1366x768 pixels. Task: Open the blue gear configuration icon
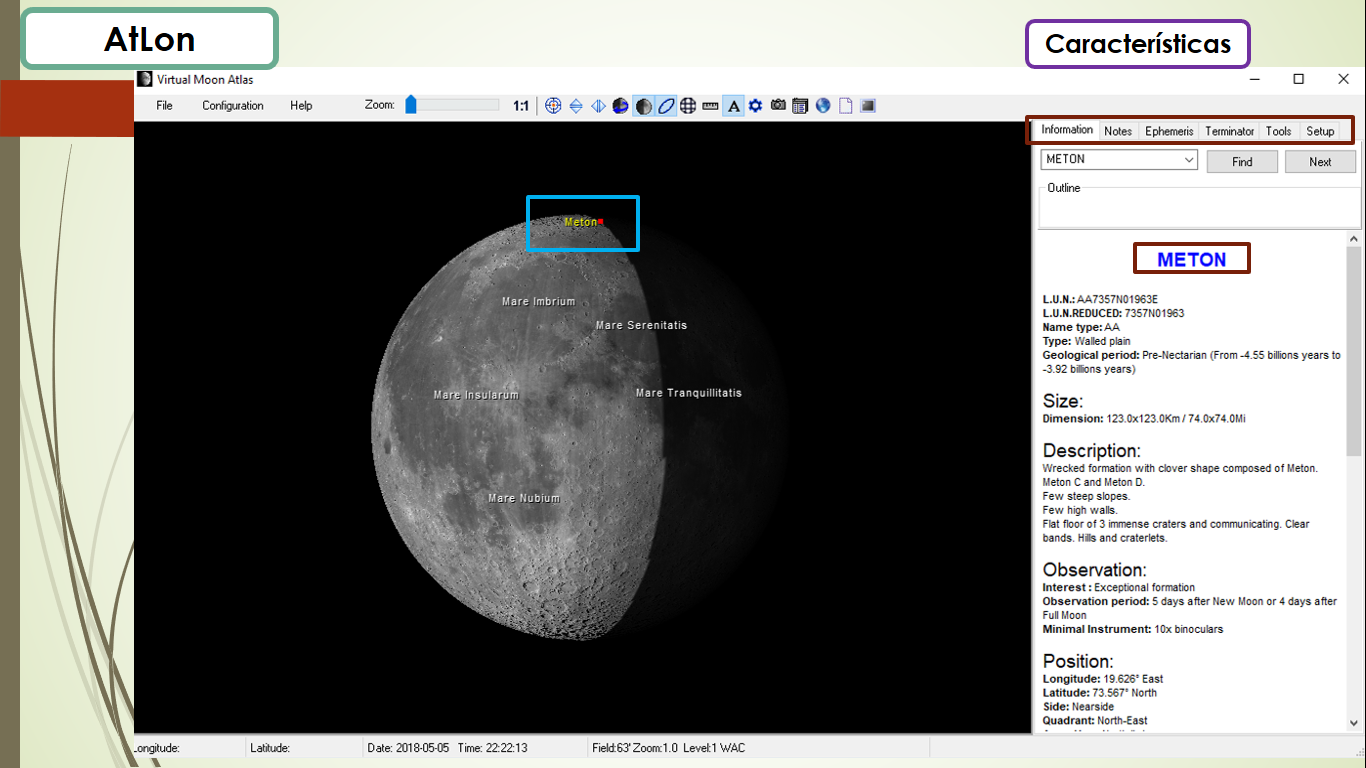click(x=756, y=106)
